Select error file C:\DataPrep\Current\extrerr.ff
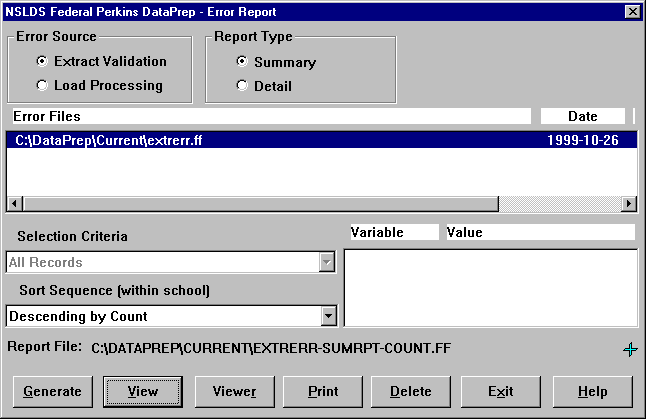 [x=322, y=140]
